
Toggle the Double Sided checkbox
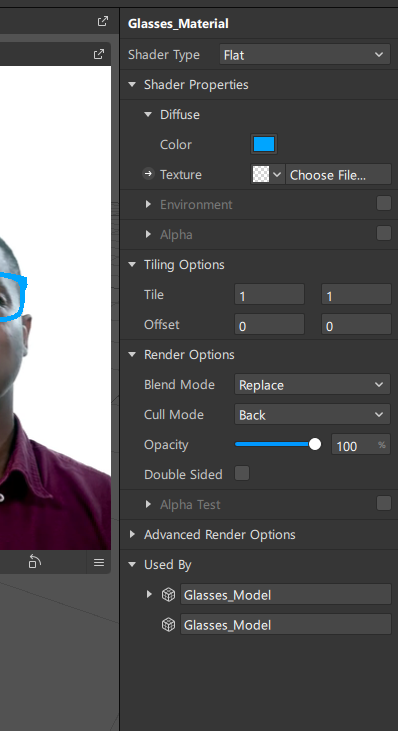click(x=242, y=473)
